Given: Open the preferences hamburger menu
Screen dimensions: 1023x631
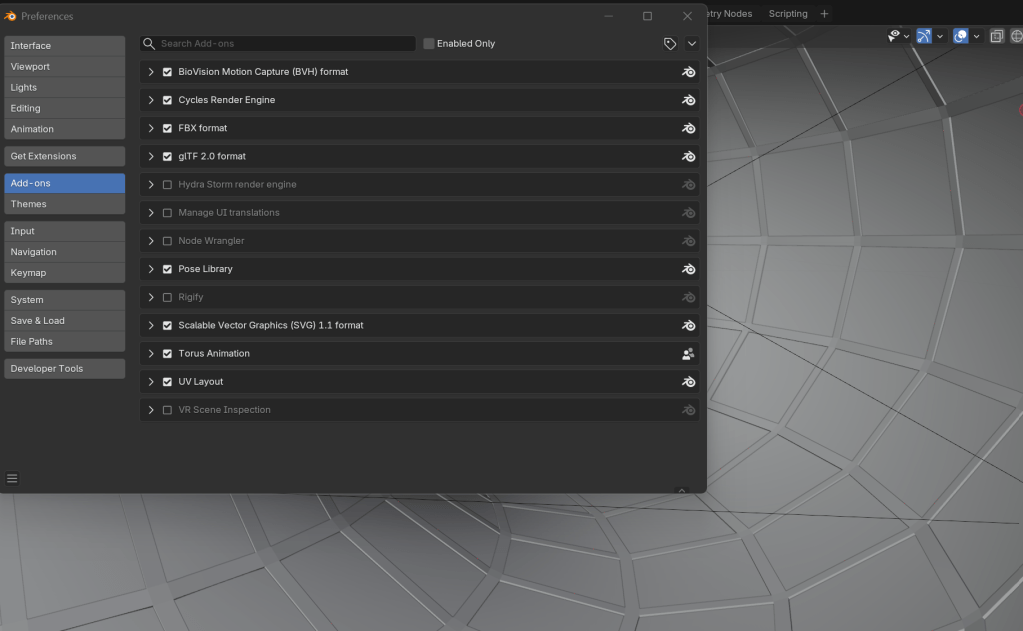Looking at the screenshot, I should (x=12, y=479).
